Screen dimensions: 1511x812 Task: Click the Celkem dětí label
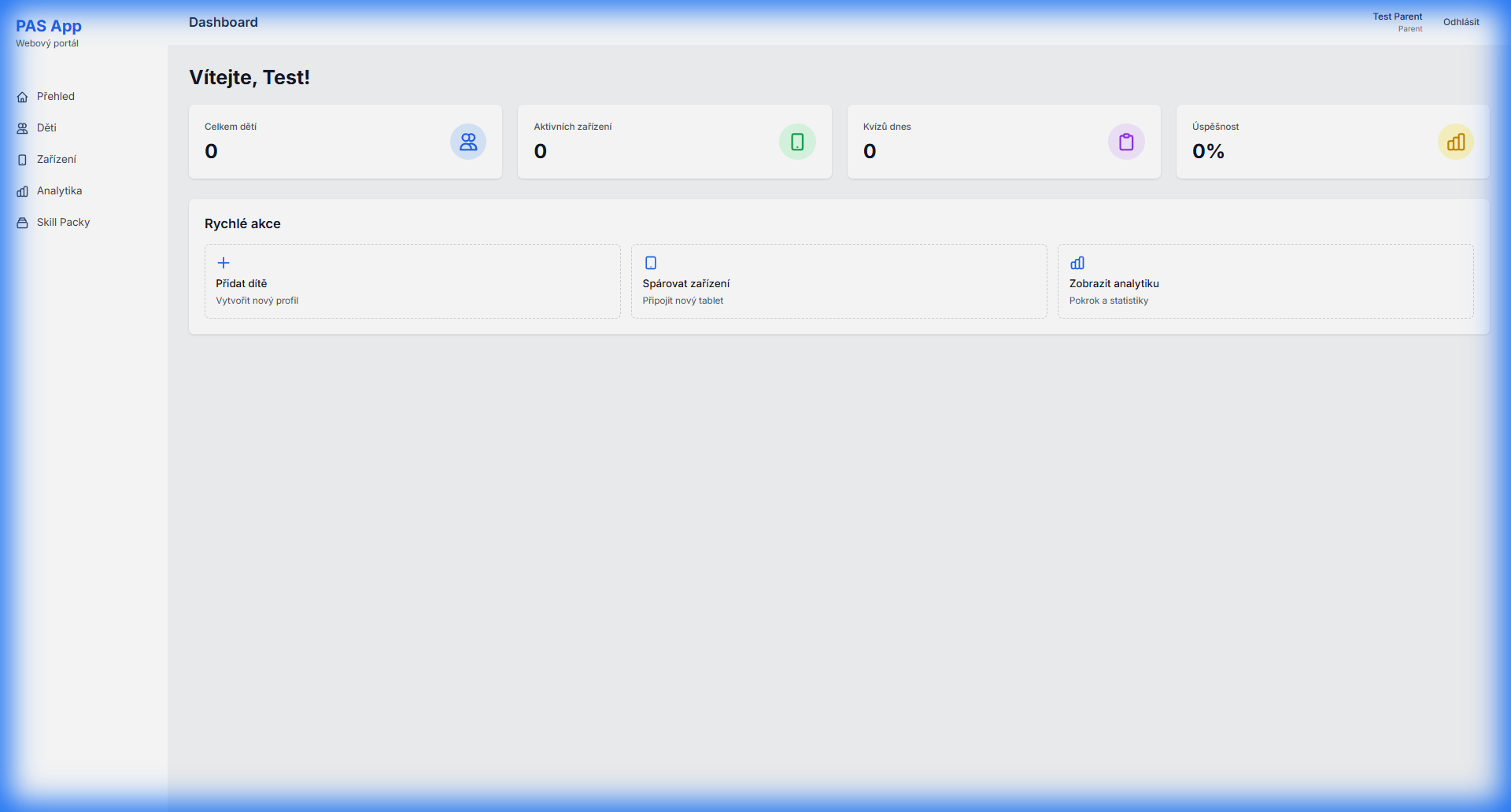pos(231,127)
